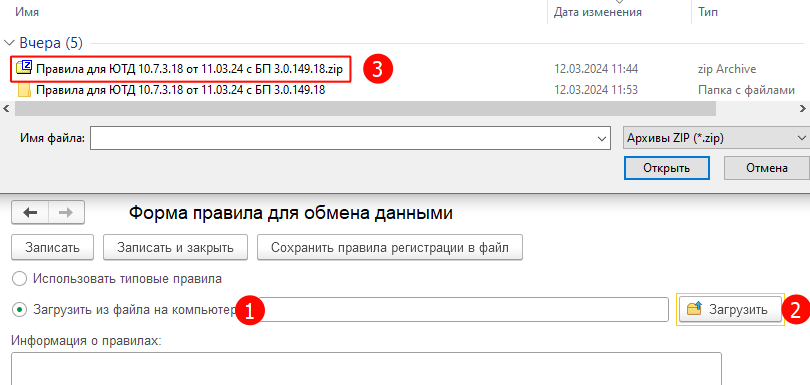The width and height of the screenshot is (810, 385).
Task: Select radio button Загрузить из файла на компьютере
Action: click(19, 310)
